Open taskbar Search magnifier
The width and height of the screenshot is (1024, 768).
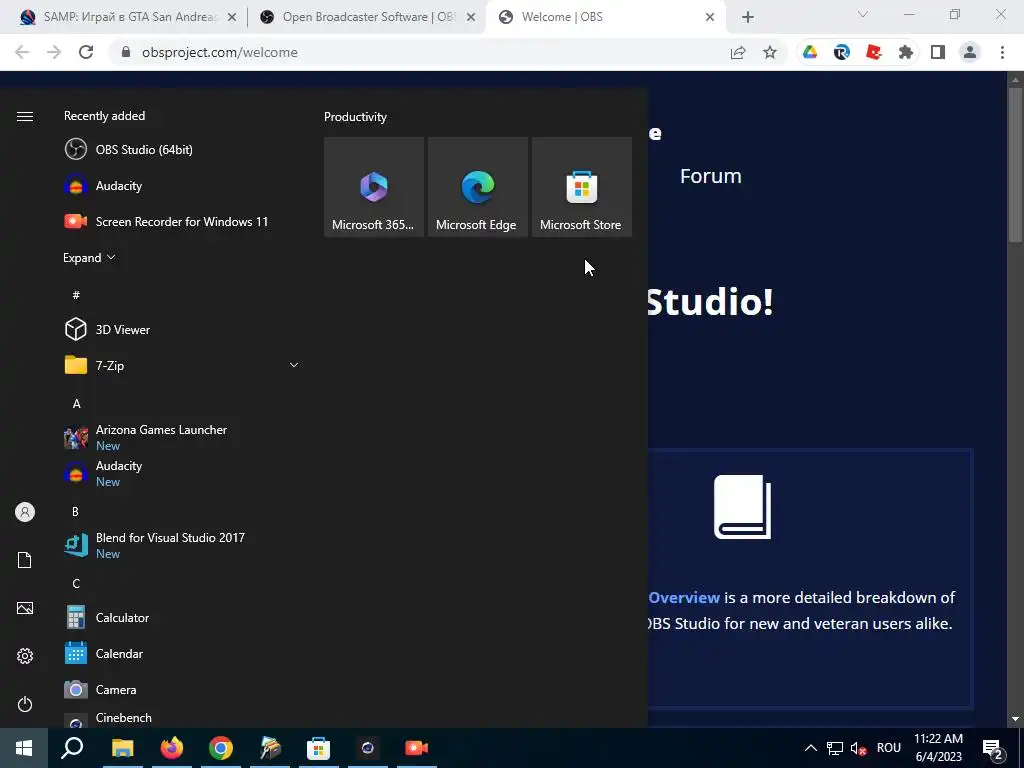pos(72,748)
